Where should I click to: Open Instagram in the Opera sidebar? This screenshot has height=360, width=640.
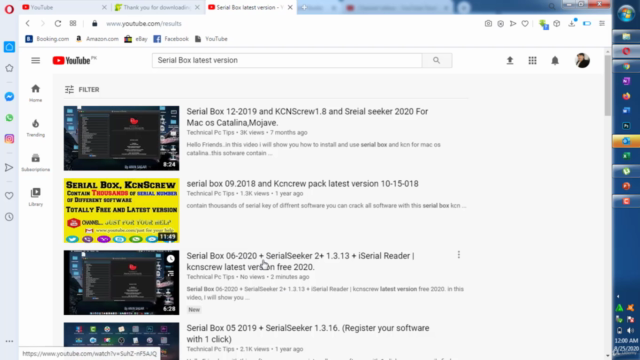(9, 139)
